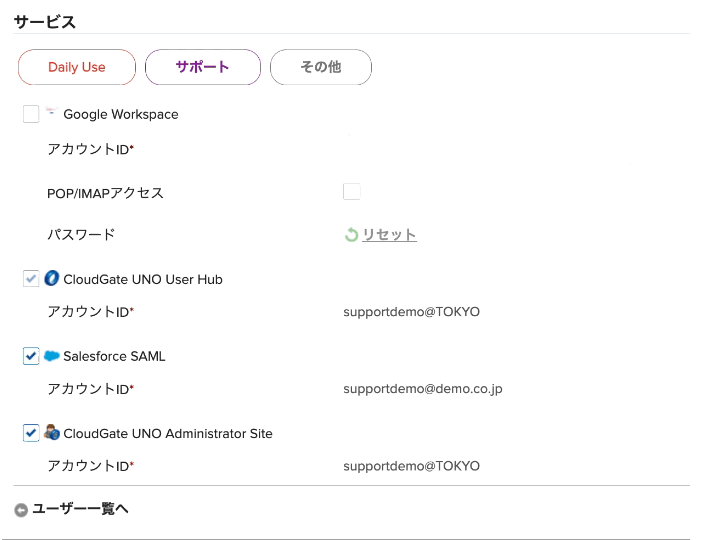Click the supportdemo@demo.co.jp account value

click(423, 389)
